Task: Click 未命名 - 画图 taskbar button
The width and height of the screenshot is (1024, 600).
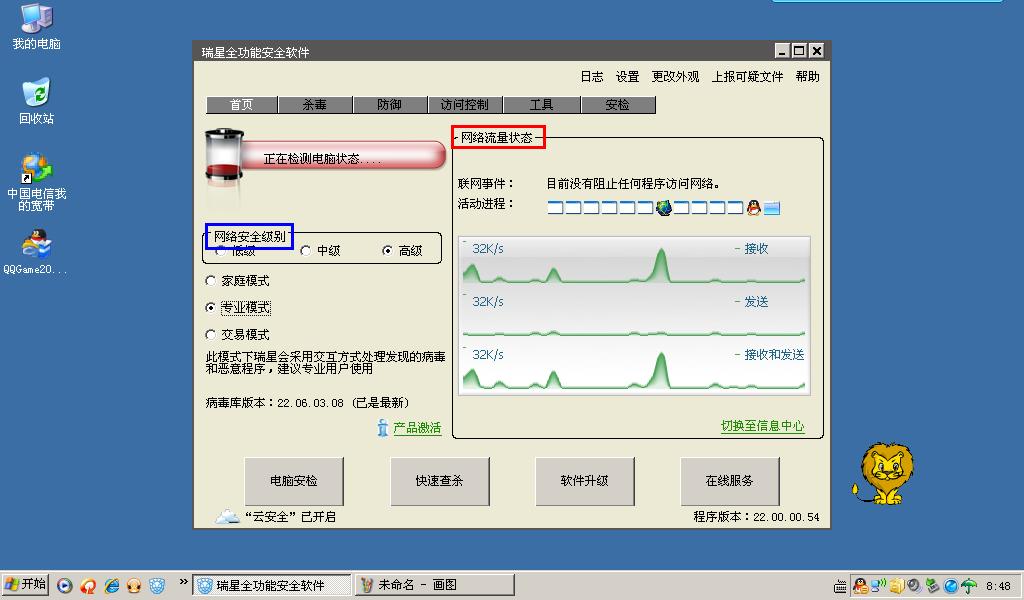Action: (x=436, y=586)
